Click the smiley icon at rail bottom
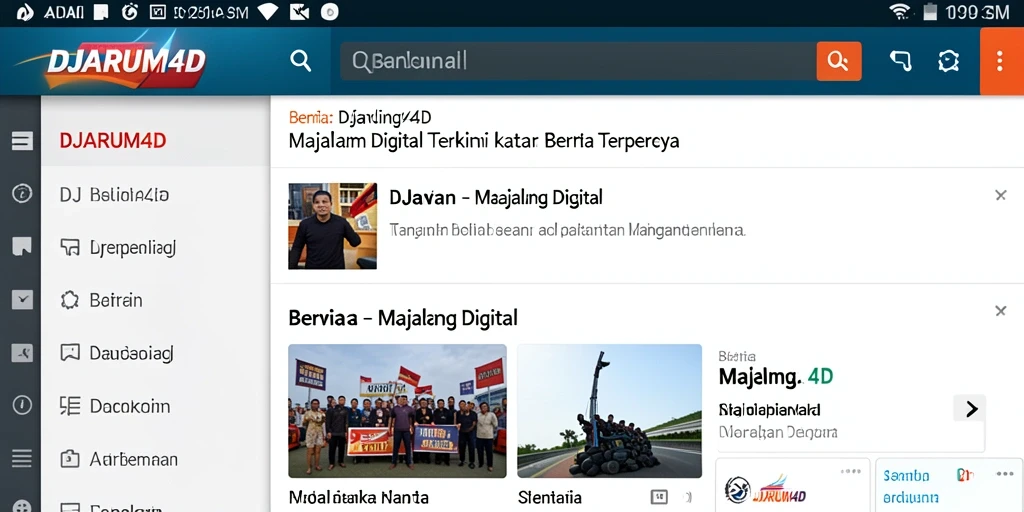Viewport: 1024px width, 512px height. [x=22, y=506]
